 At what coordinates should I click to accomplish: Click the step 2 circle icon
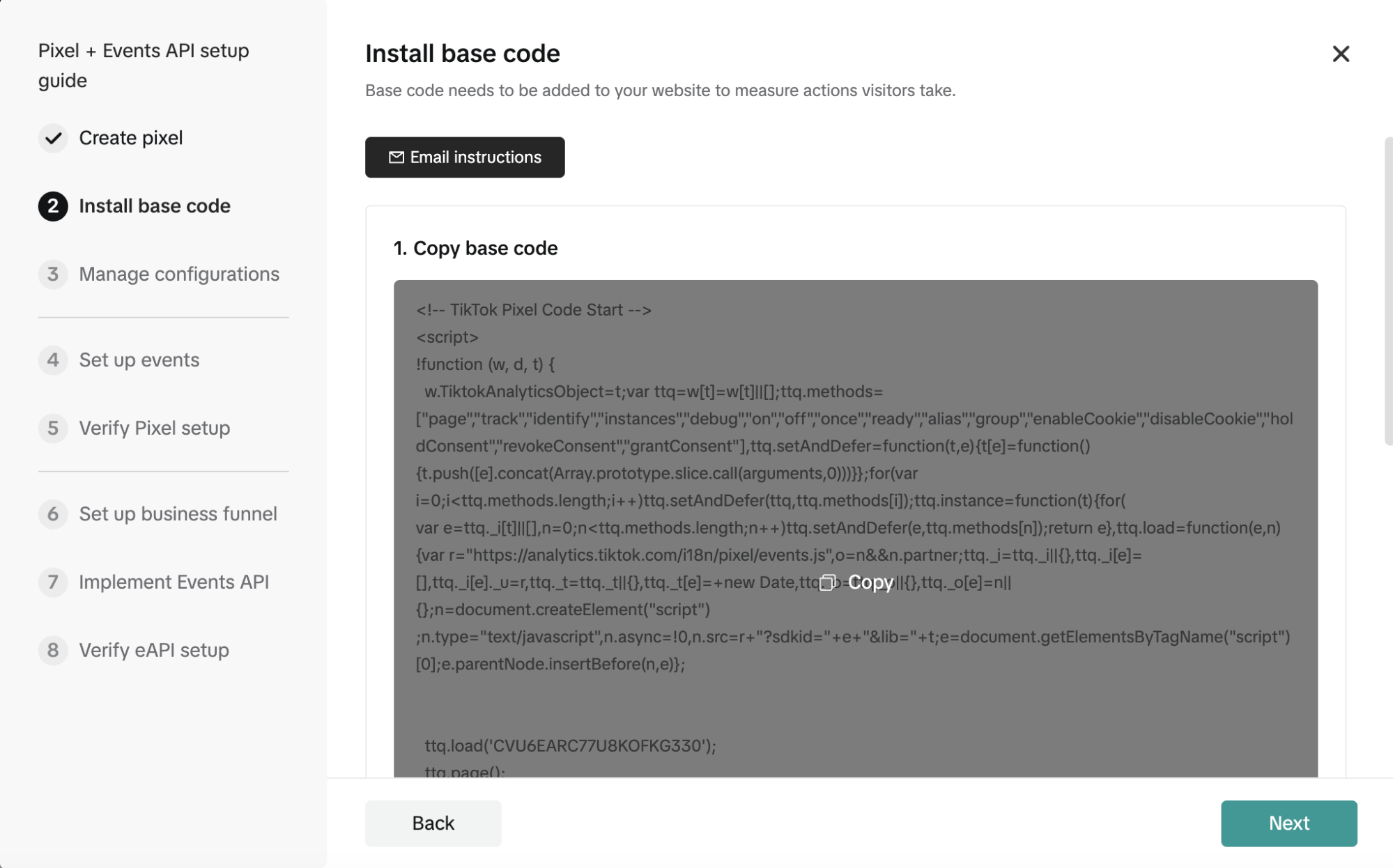[x=53, y=206]
